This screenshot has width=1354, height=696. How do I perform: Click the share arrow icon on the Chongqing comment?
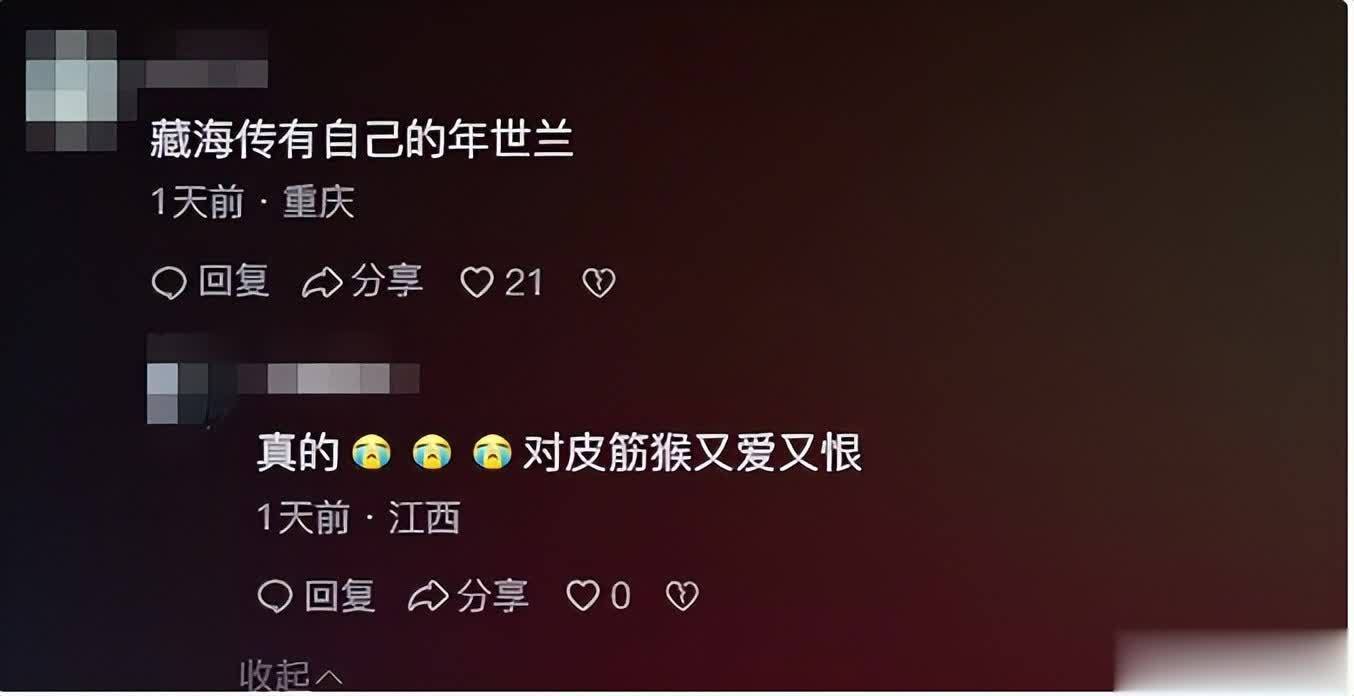click(322, 283)
